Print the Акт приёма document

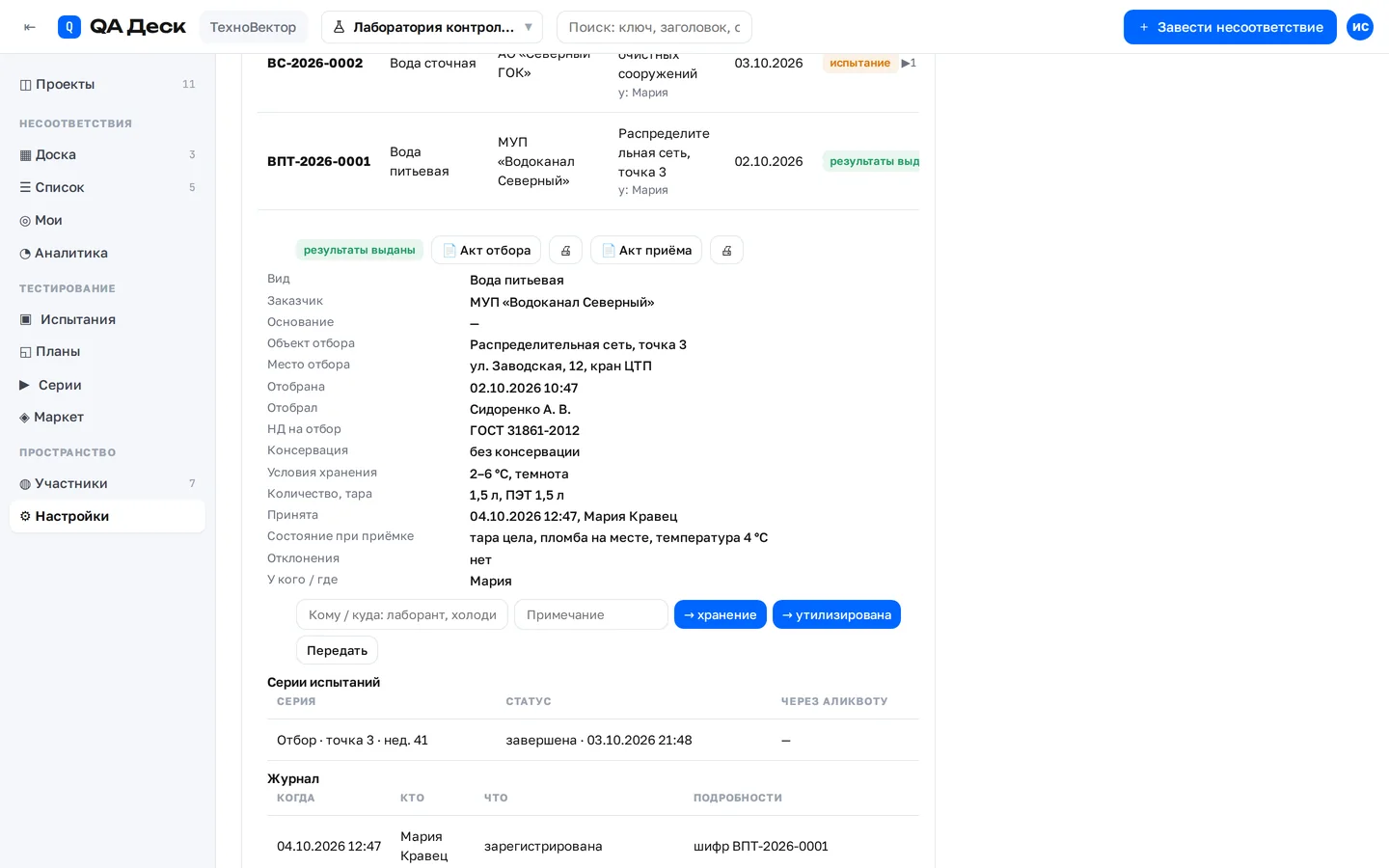pyautogui.click(x=726, y=251)
